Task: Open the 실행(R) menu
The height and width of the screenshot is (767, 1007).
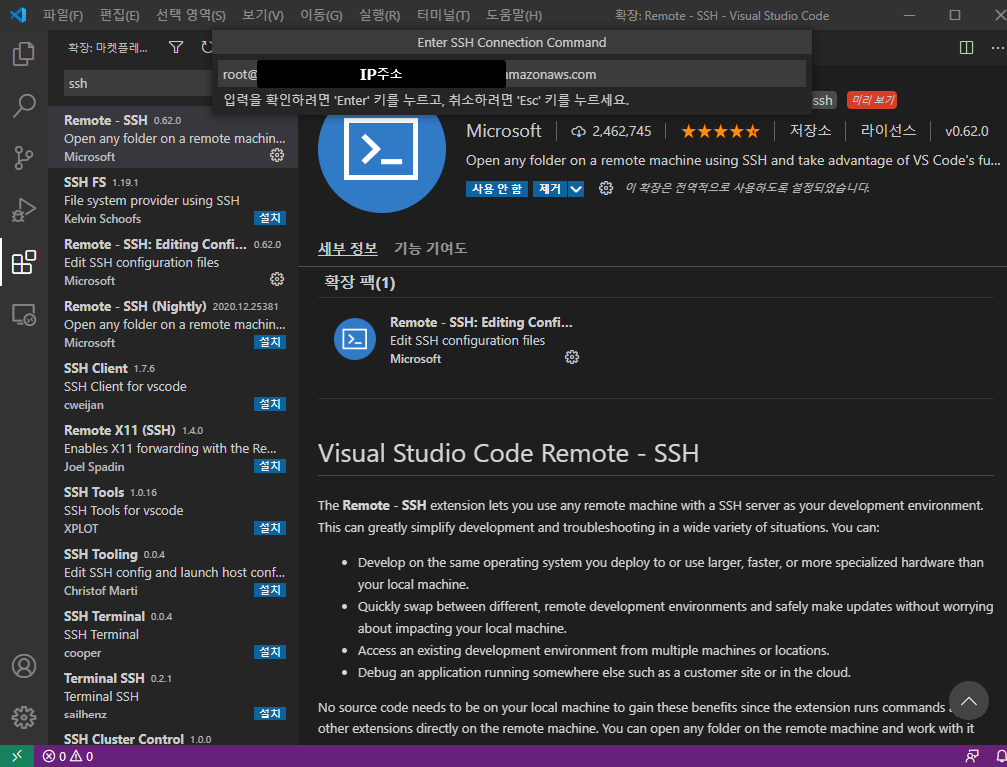Action: point(379,15)
